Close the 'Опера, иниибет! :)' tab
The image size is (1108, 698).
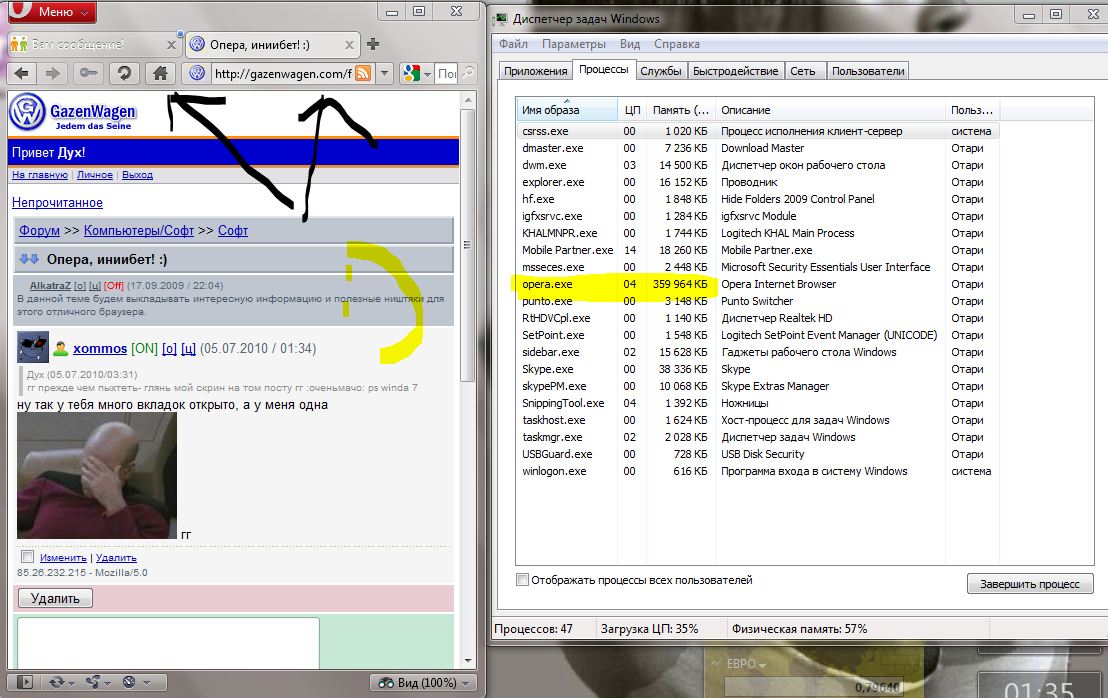(349, 45)
